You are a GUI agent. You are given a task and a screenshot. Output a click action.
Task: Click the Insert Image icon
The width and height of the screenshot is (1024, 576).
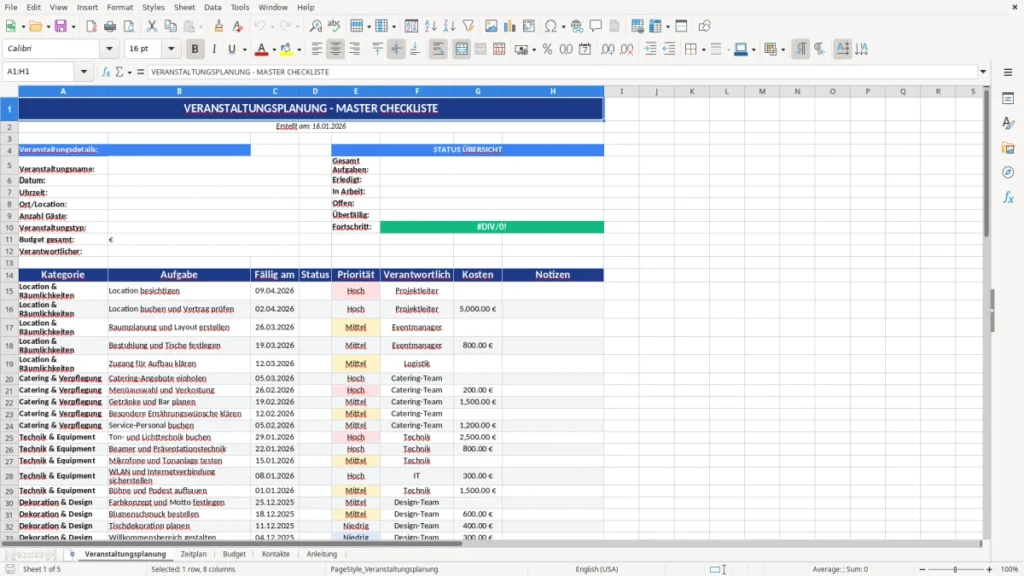coord(491,26)
